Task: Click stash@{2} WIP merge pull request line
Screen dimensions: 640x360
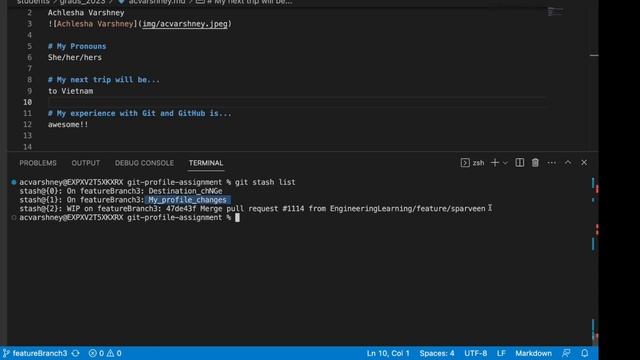Action: pos(252,209)
